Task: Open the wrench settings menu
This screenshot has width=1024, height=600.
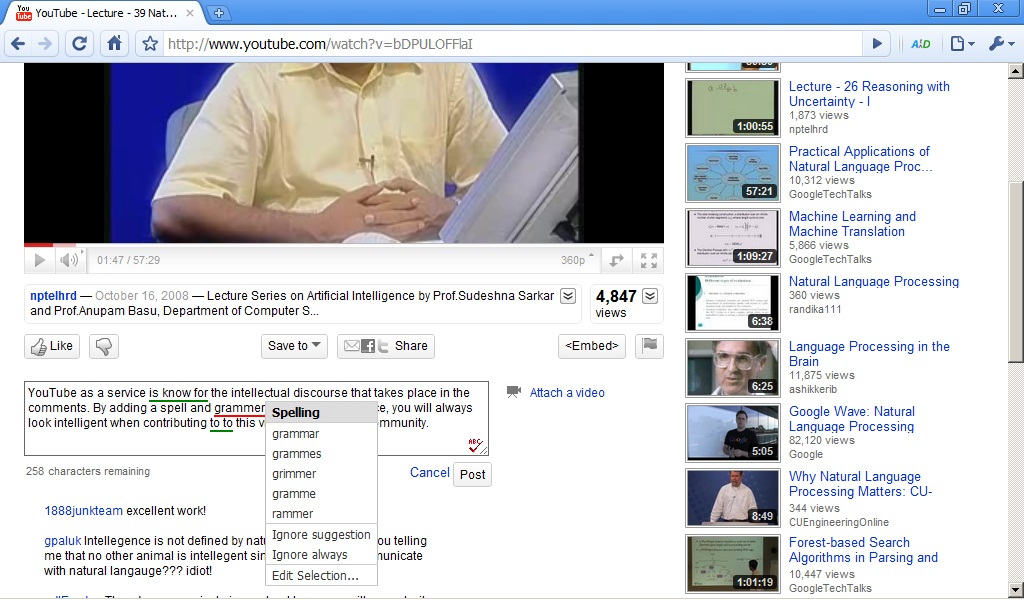Action: (x=1001, y=44)
